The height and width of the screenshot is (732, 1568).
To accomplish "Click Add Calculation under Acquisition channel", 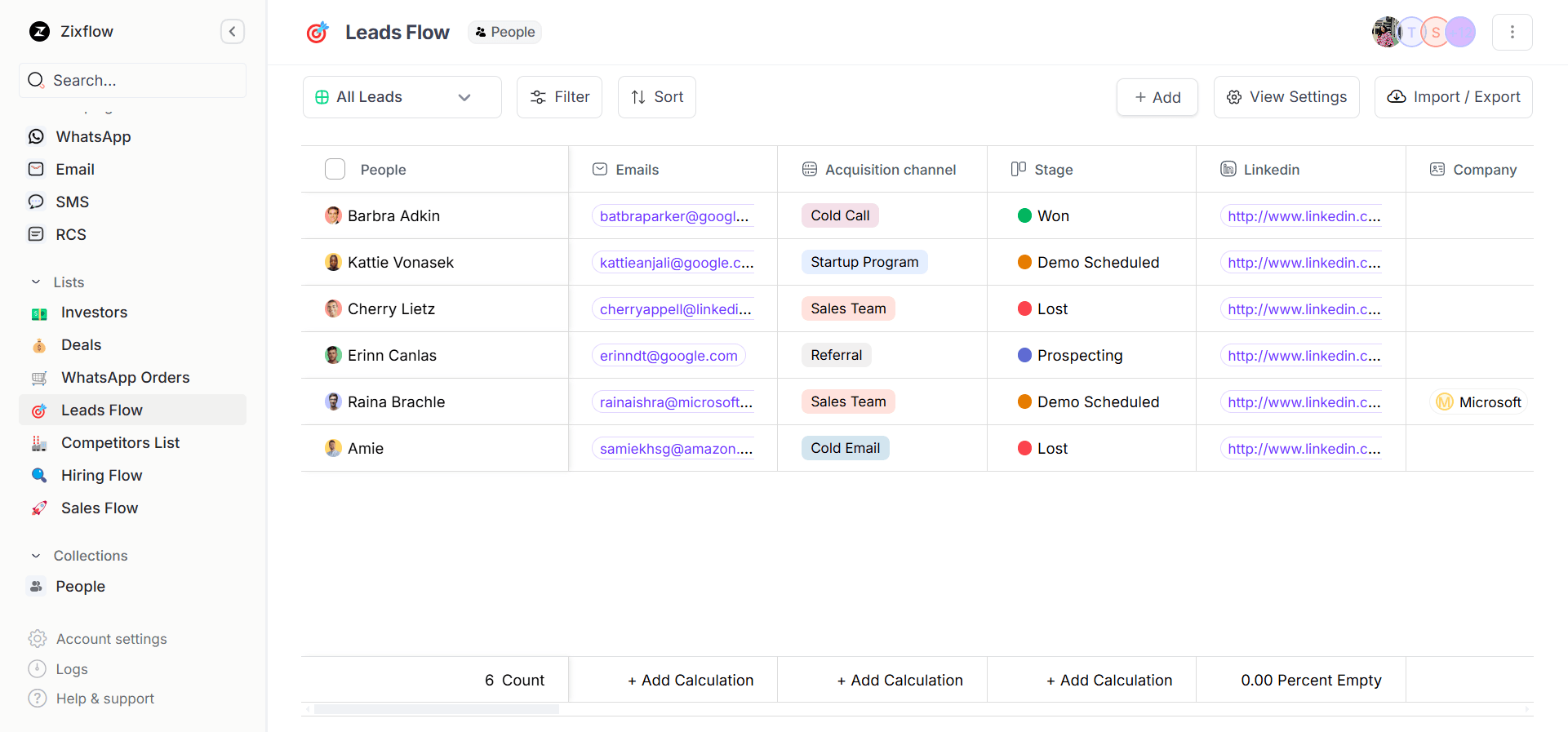I will pos(900,680).
